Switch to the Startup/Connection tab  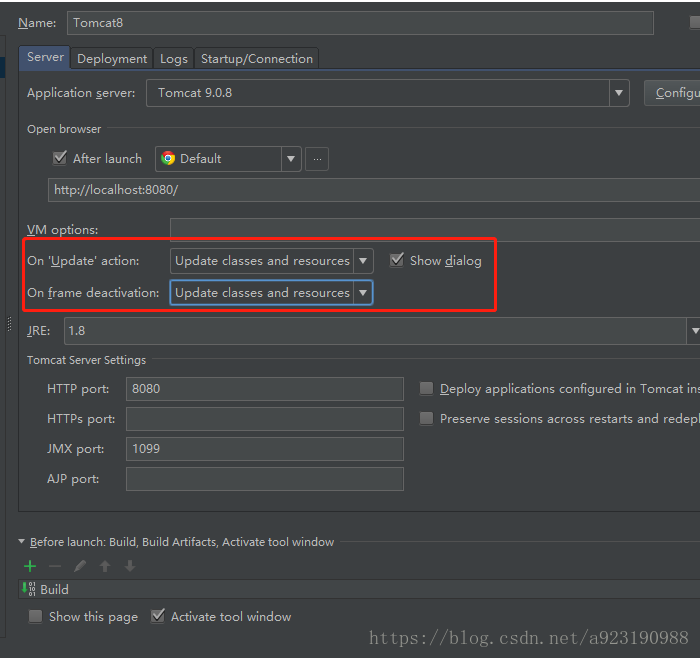click(x=257, y=58)
